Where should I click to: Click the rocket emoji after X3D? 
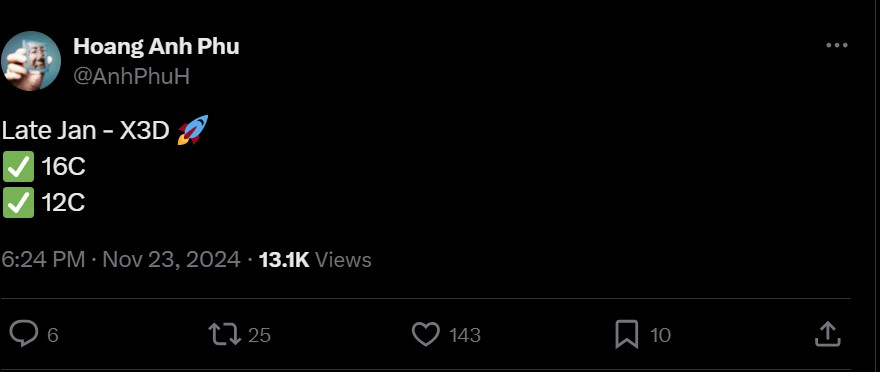tap(192, 130)
